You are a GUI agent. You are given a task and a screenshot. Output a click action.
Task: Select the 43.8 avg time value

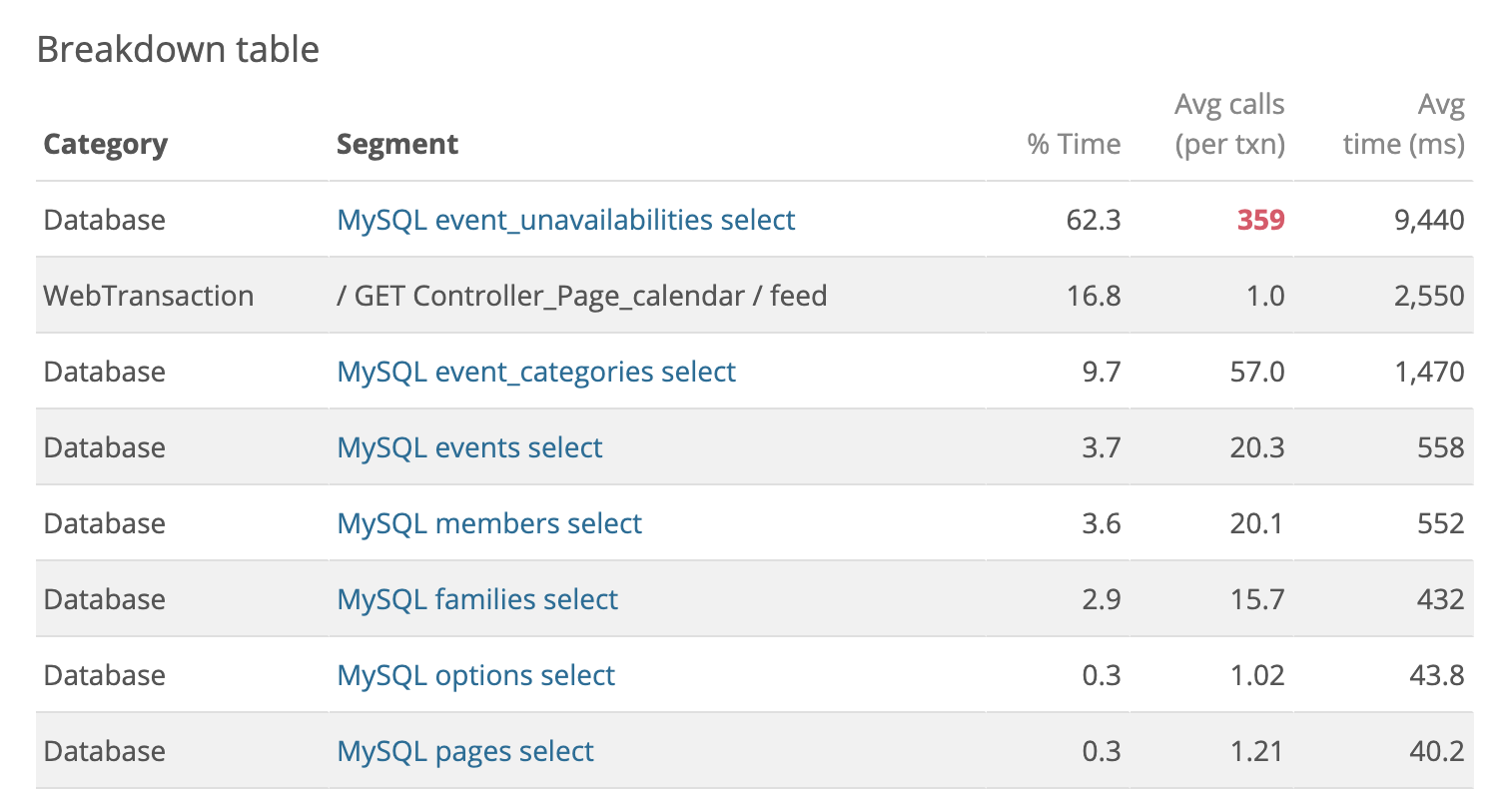pos(1437,675)
